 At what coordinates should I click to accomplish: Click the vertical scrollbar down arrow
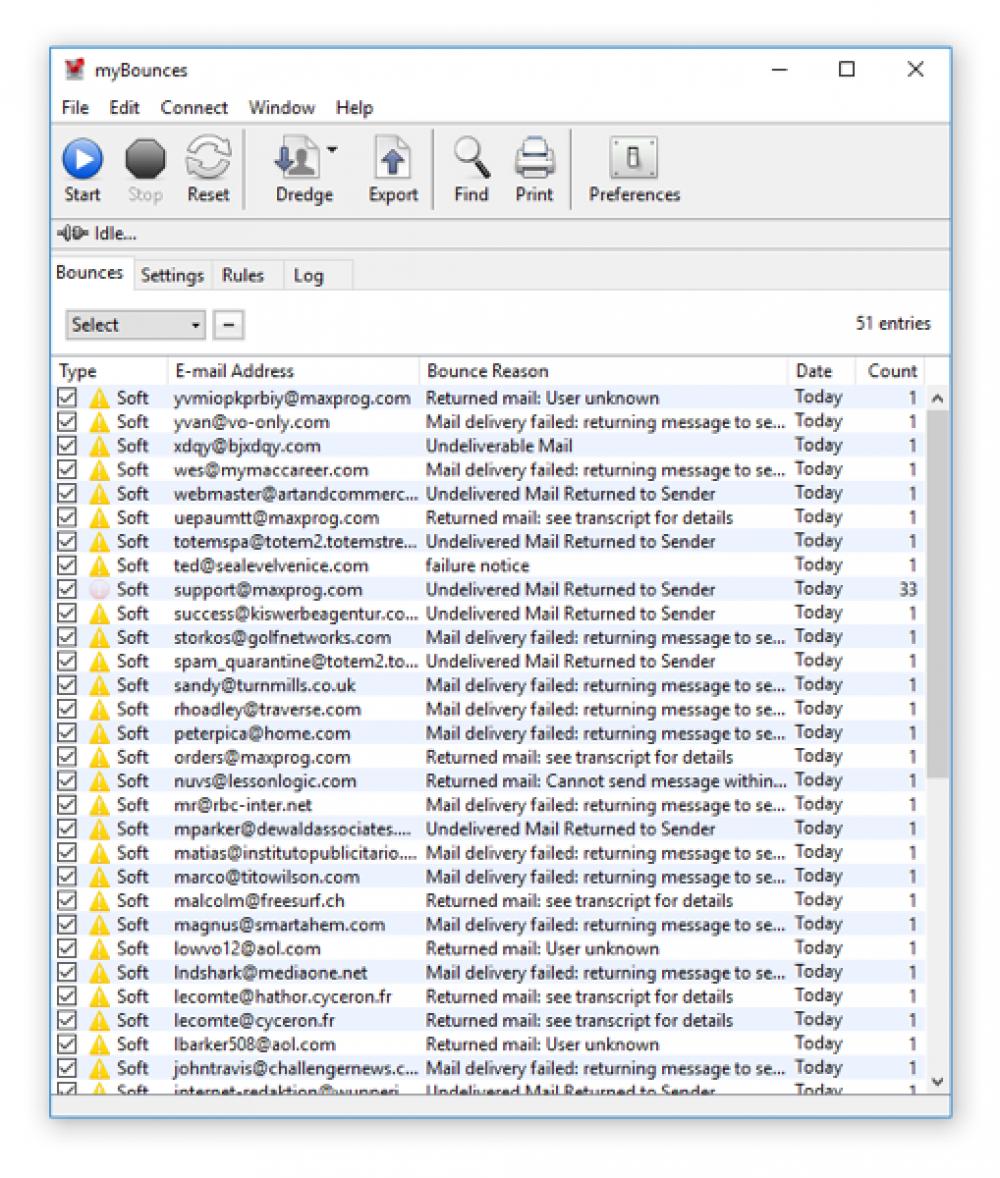937,1081
